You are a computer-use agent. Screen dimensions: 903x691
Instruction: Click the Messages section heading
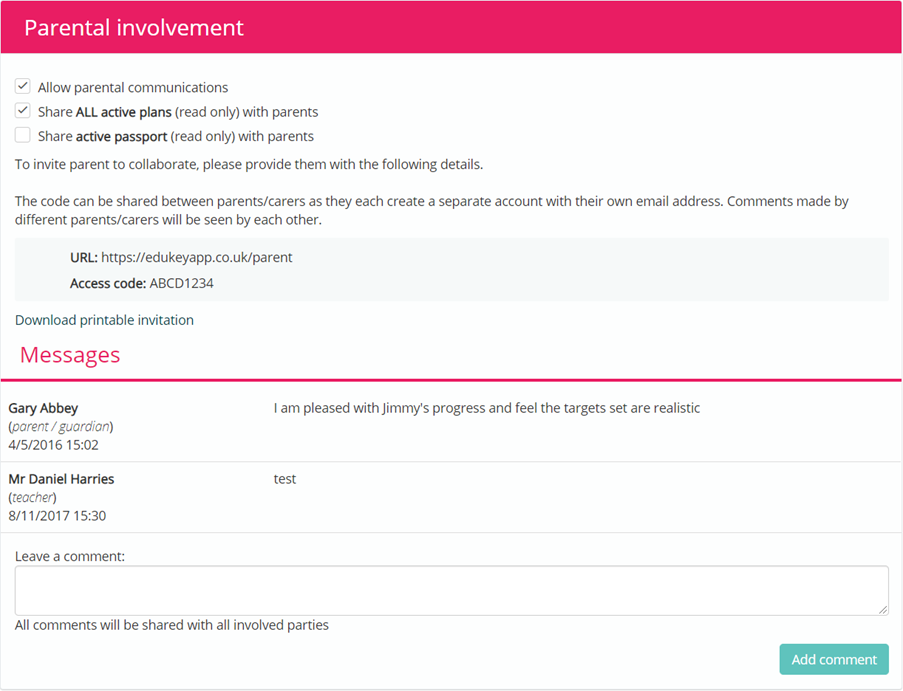coord(70,354)
